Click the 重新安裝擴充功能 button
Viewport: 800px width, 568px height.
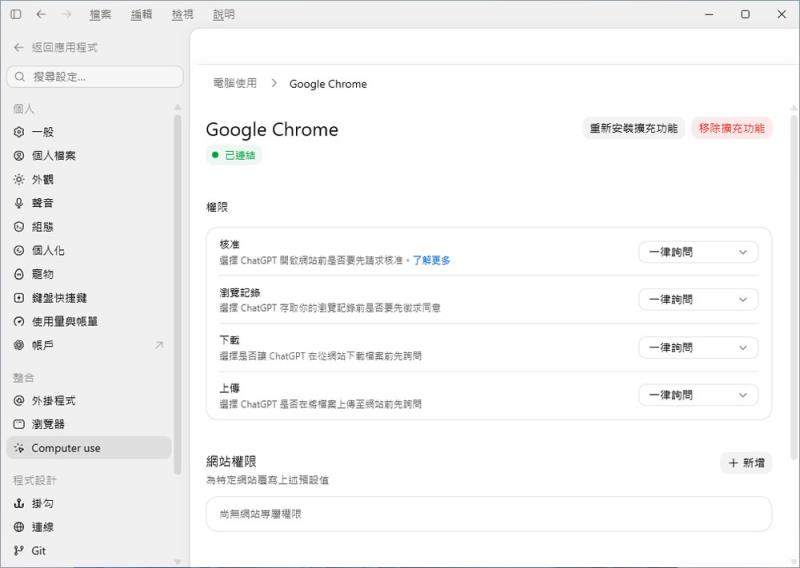[634, 128]
